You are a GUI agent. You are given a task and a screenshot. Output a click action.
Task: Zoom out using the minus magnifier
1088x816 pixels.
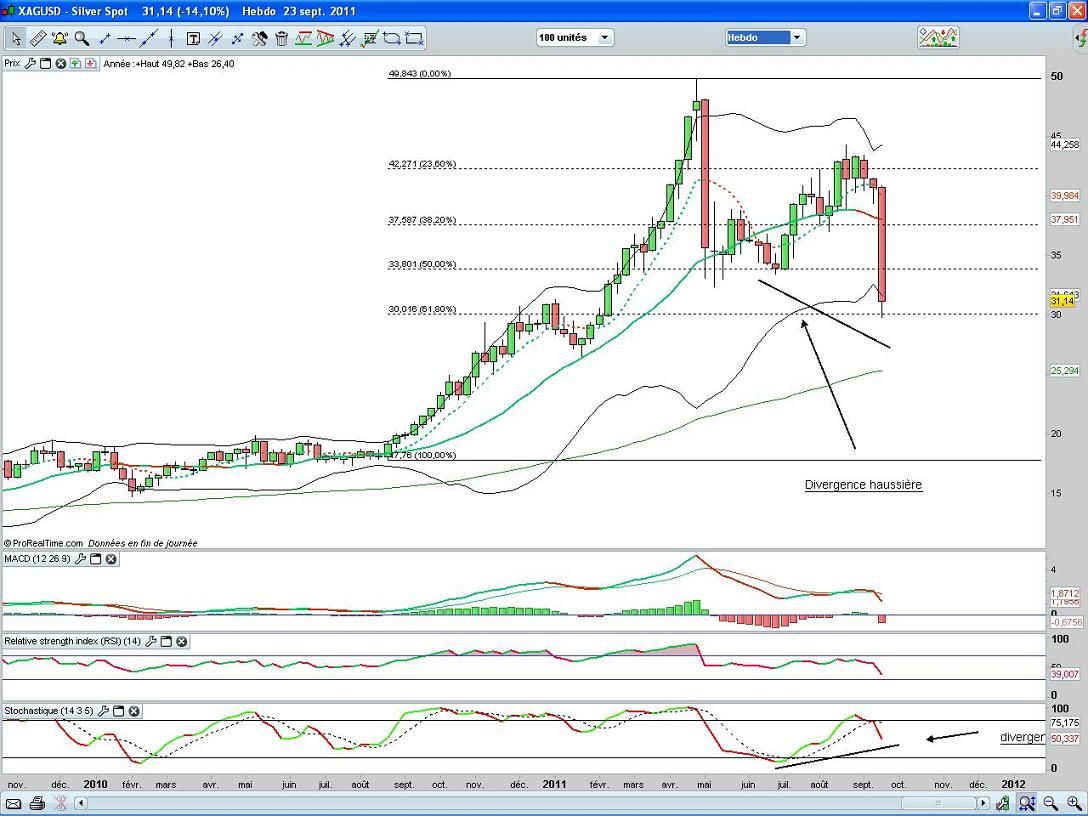click(1051, 803)
